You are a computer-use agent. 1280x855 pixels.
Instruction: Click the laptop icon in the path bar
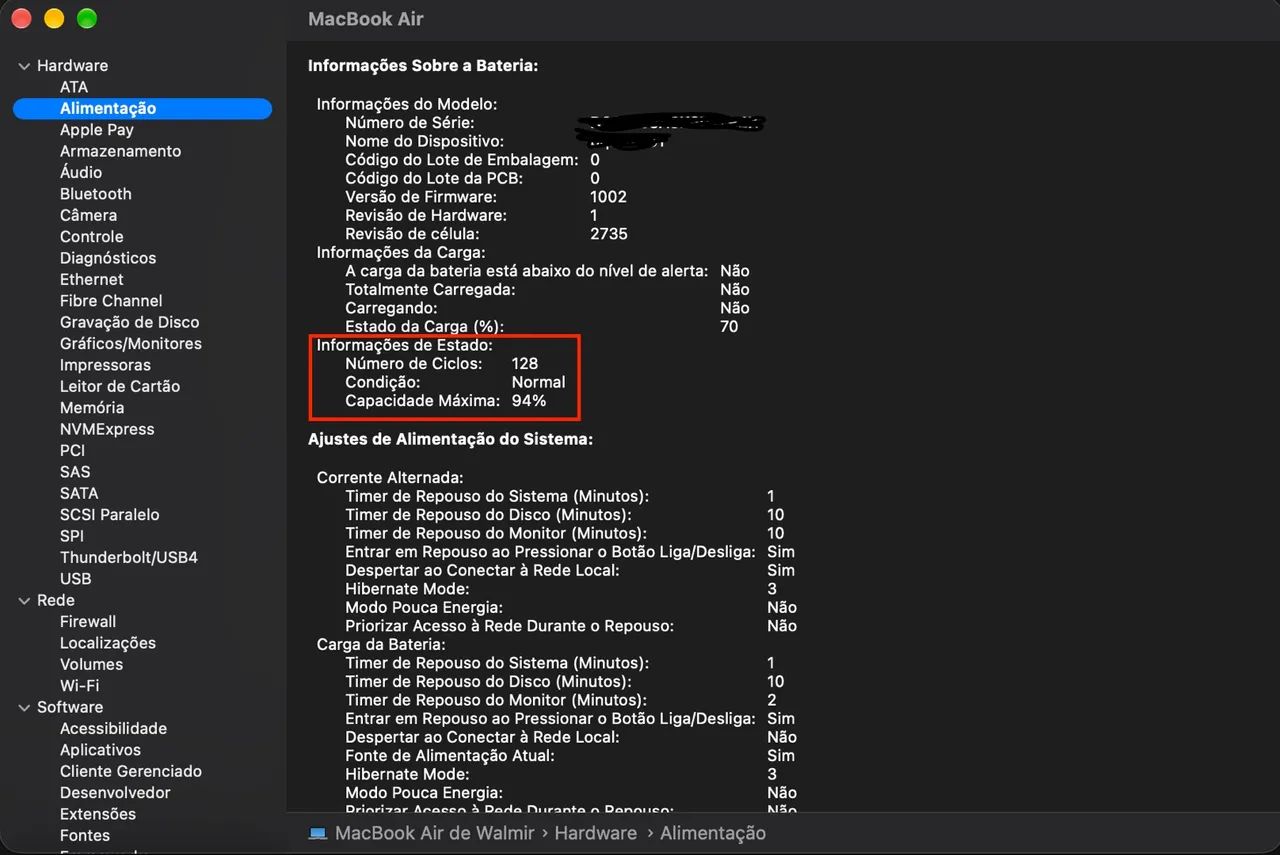318,833
